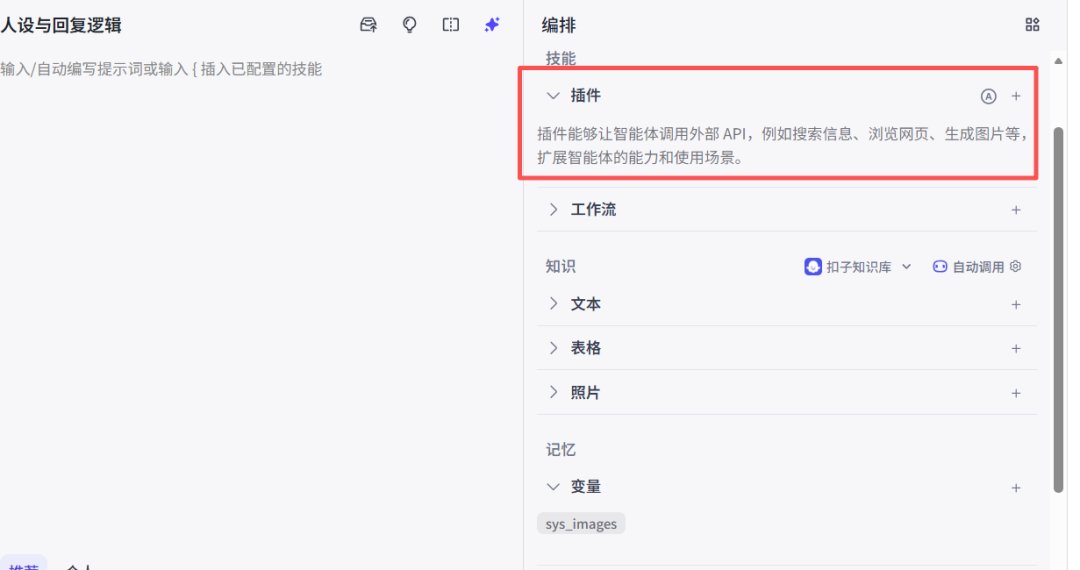Expand the 表格 knowledge section

[553, 348]
